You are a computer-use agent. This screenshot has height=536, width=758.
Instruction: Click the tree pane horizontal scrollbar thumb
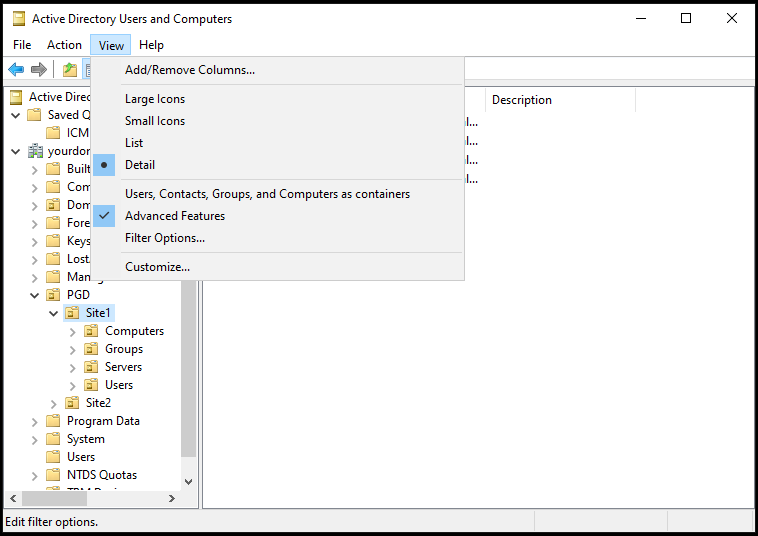pyautogui.click(x=54, y=498)
